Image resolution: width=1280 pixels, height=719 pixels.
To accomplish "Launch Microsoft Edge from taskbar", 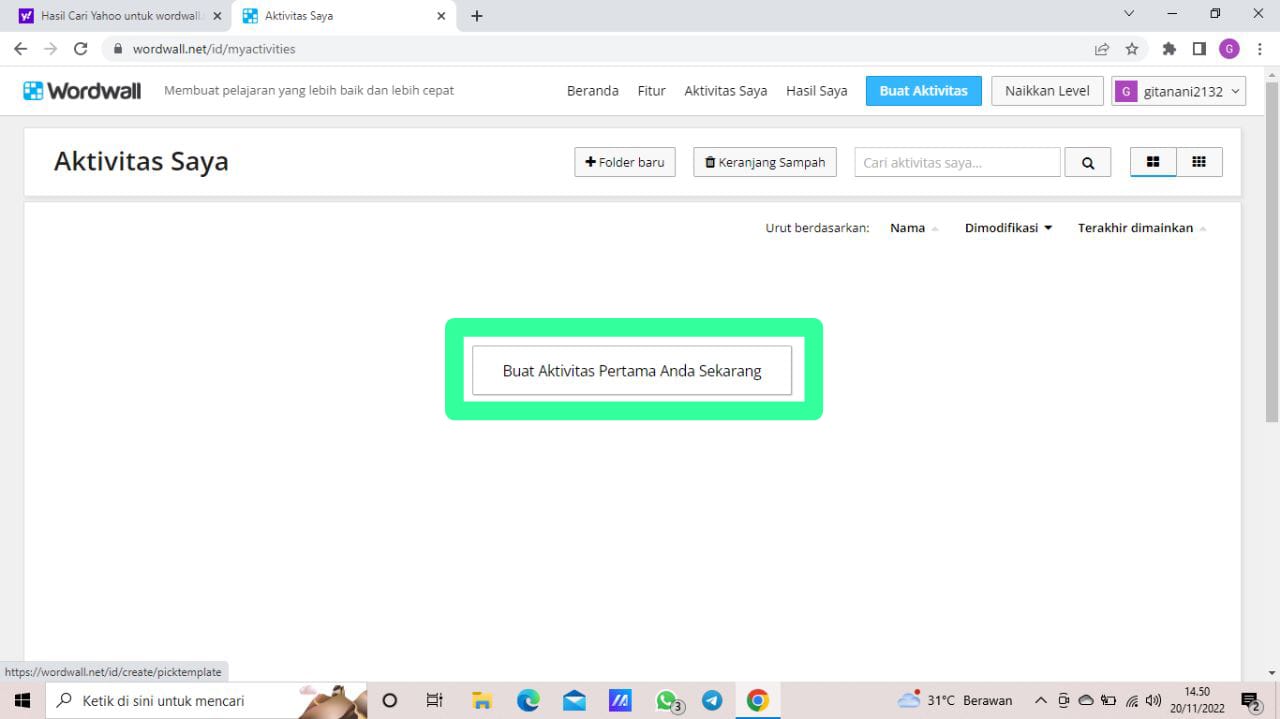I will (x=528, y=700).
